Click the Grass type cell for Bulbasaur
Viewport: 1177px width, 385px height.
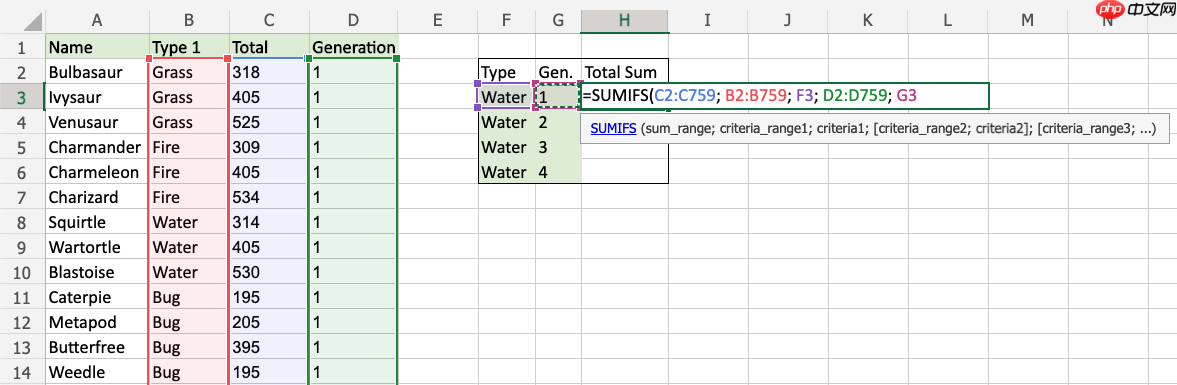189,72
